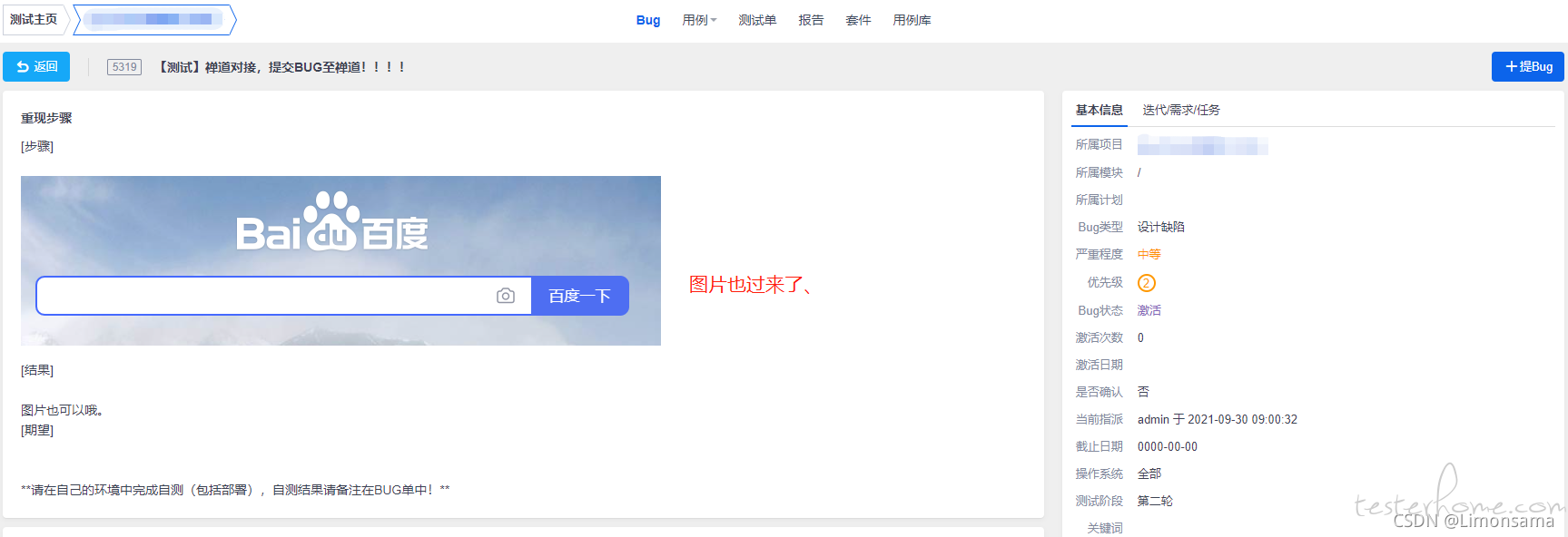The width and height of the screenshot is (1568, 537).
Task: Click the 操作系统 value 全部
Action: click(1149, 474)
